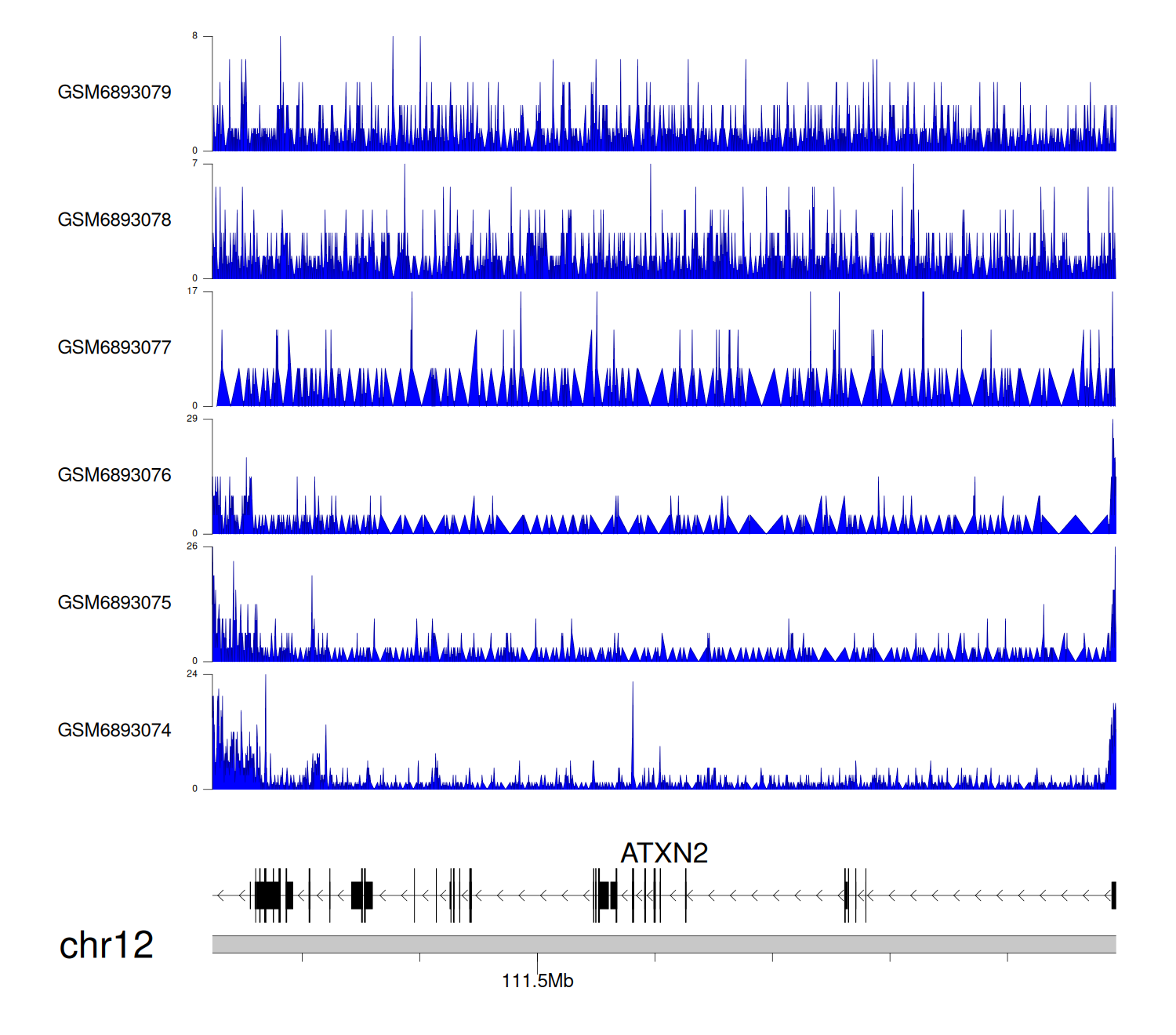Click the gray chromosome ideogram bar
This screenshot has width=1176, height=1035.
663,944
